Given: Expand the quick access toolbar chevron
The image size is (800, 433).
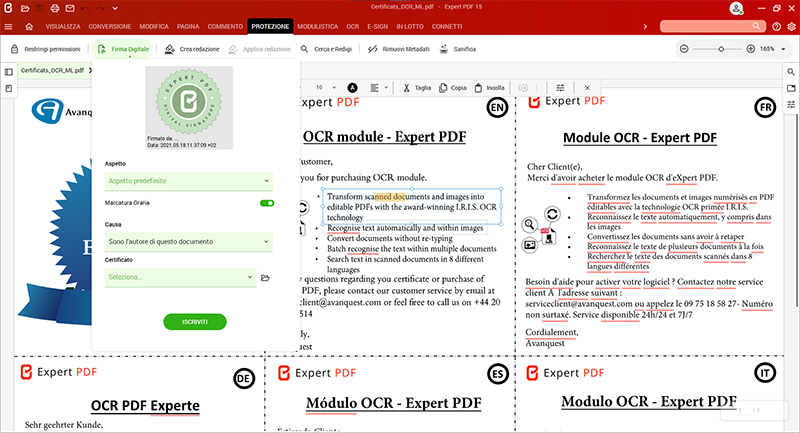Looking at the screenshot, I should [x=115, y=8].
